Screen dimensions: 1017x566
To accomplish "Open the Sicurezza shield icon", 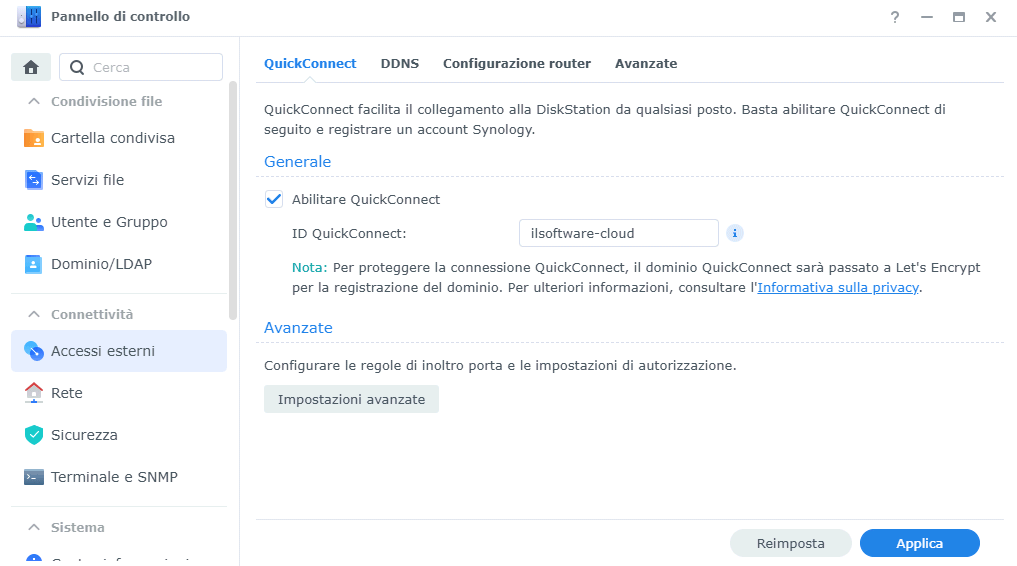I will point(34,435).
